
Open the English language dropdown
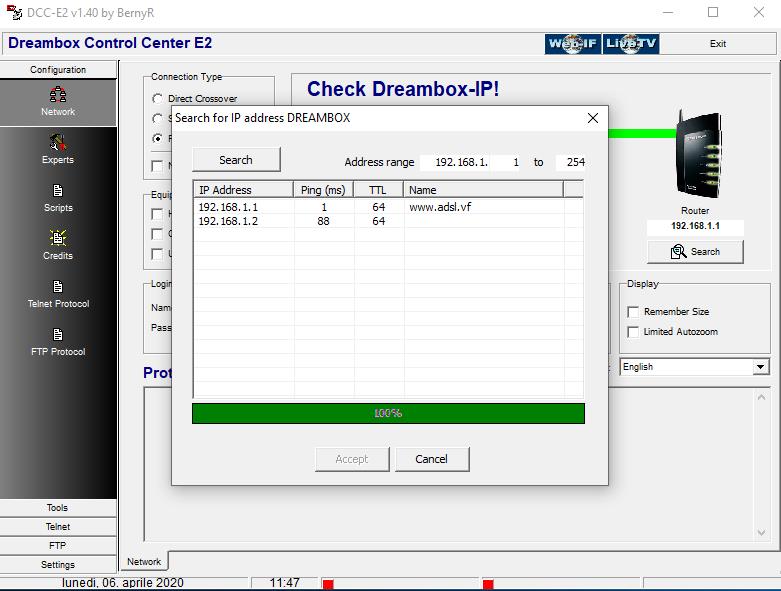694,367
